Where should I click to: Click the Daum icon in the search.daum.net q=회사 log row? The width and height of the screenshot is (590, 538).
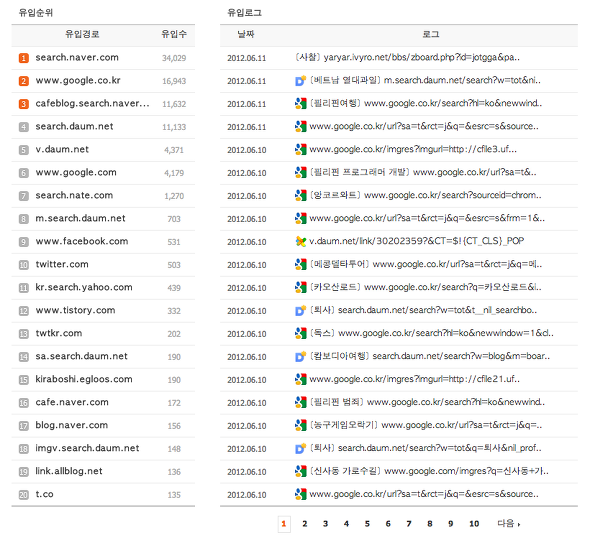point(300,448)
